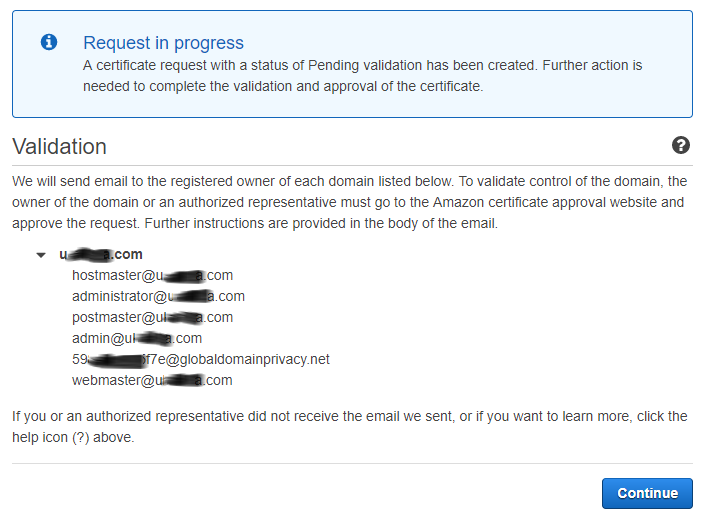Click the "Request in progress" title

click(163, 43)
